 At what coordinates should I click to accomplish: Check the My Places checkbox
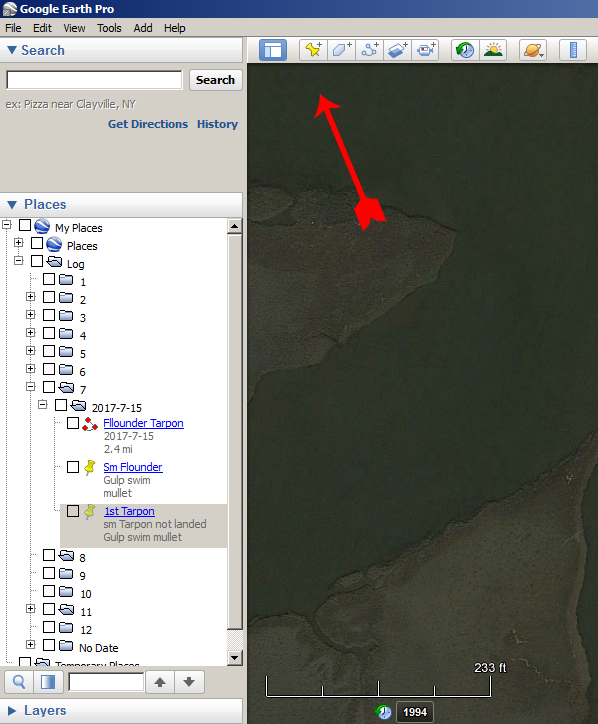coord(25,225)
